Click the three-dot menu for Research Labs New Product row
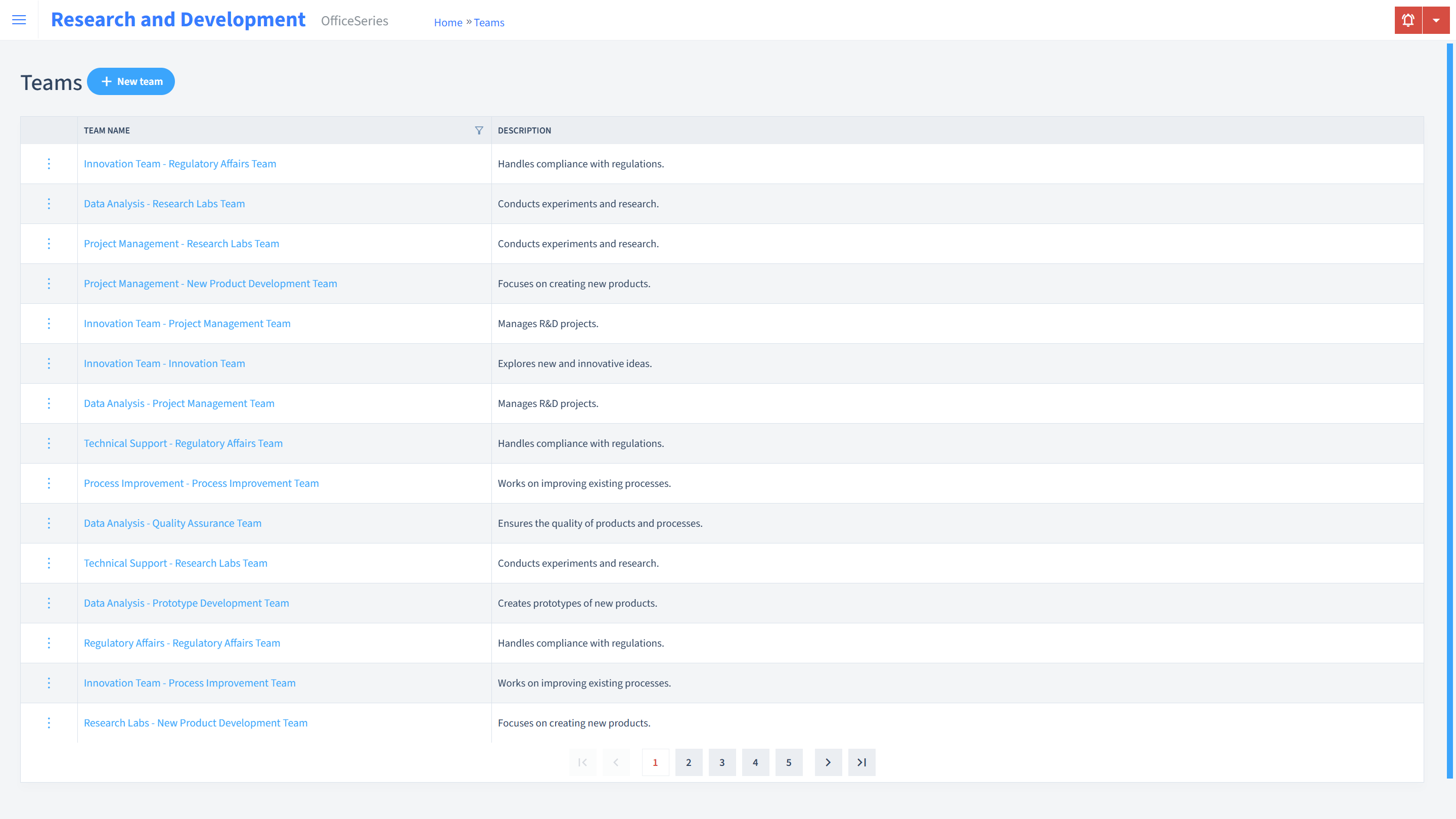1456x819 pixels. tap(48, 722)
